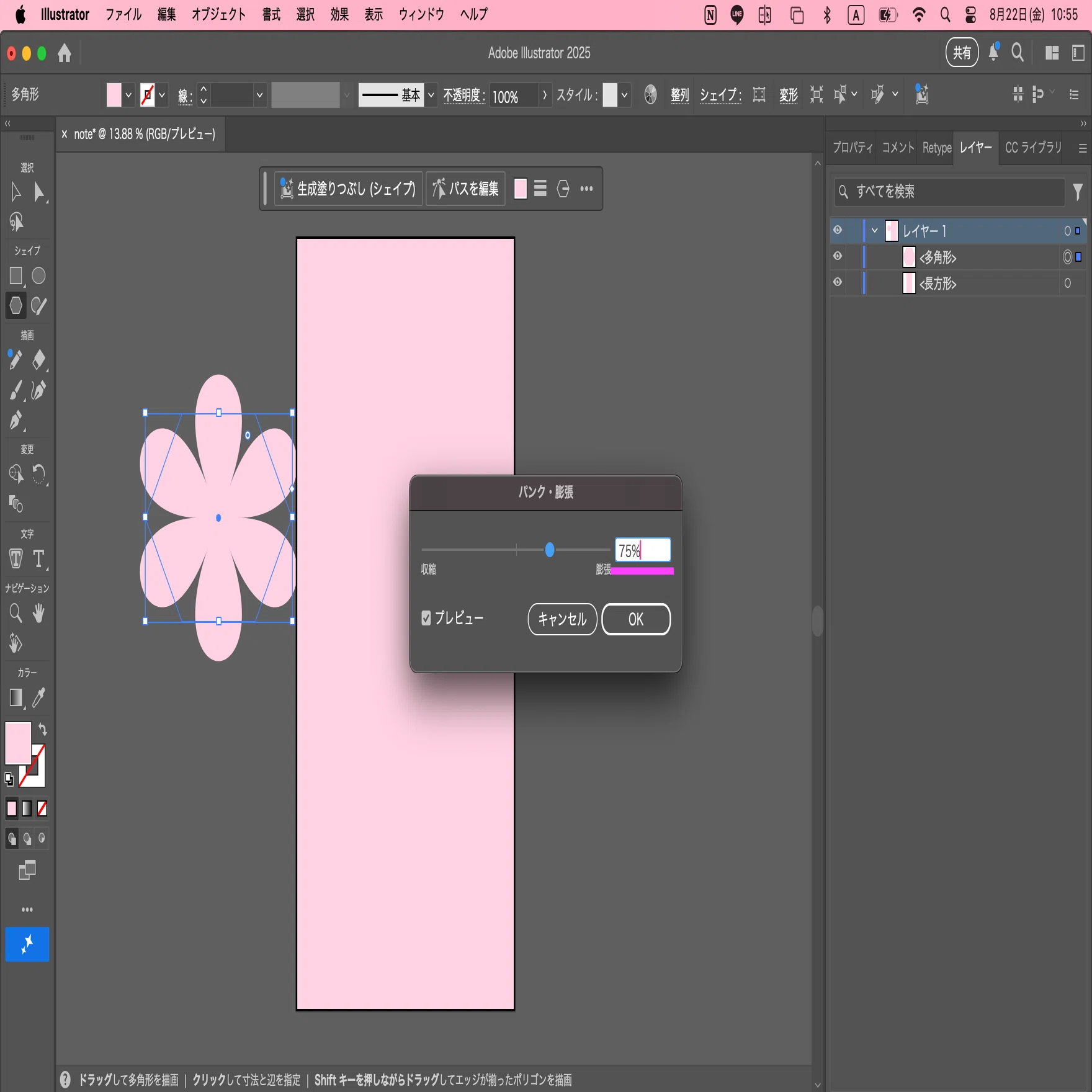
Task: Open the 基本 brush definition dropdown
Action: [431, 95]
